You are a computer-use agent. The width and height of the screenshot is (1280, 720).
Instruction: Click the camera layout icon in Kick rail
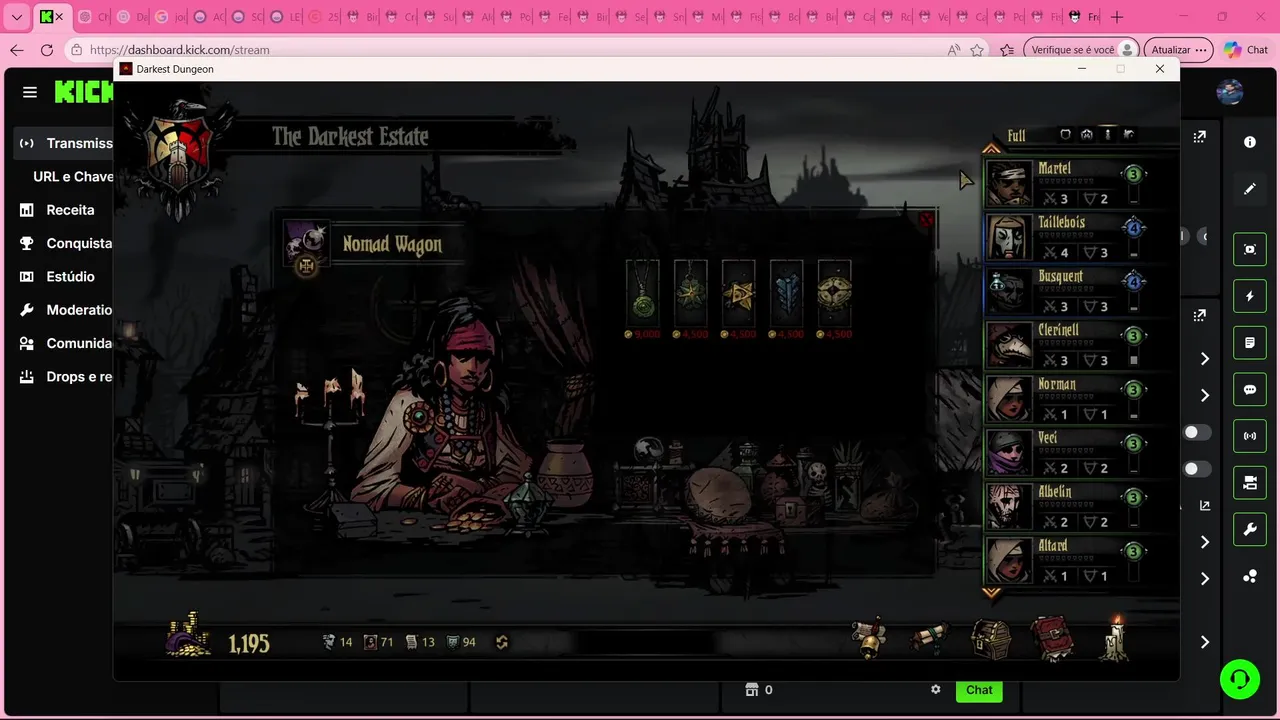pyautogui.click(x=1250, y=482)
